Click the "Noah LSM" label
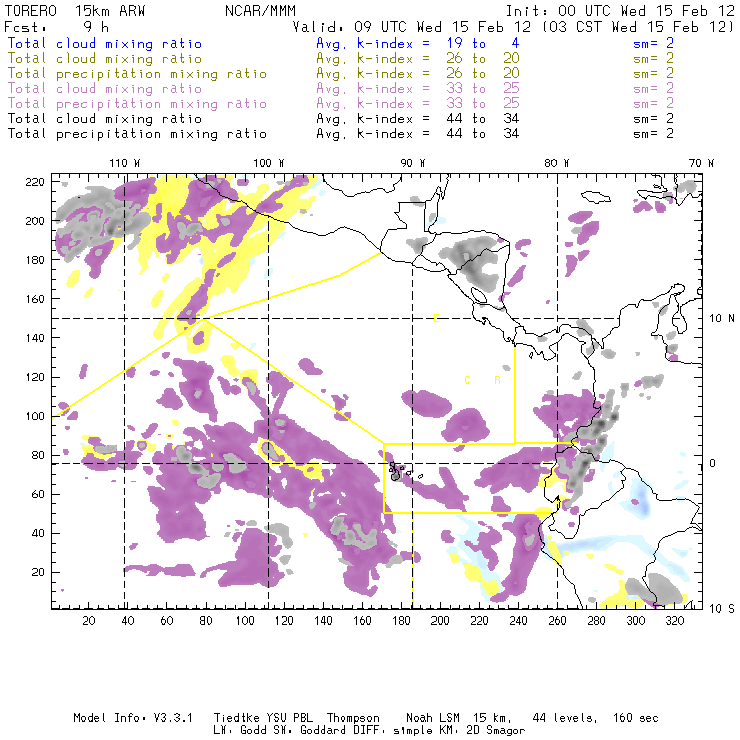This screenshot has height=740, width=740. pos(433,718)
